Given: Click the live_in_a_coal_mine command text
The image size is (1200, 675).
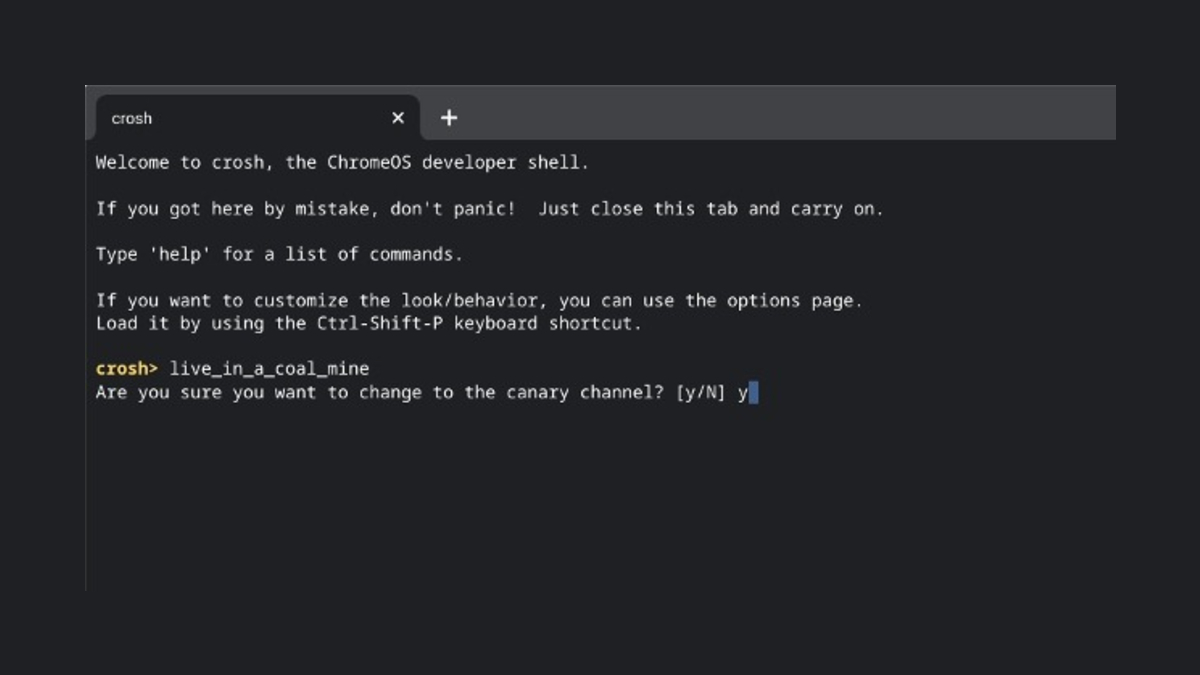Looking at the screenshot, I should (269, 369).
